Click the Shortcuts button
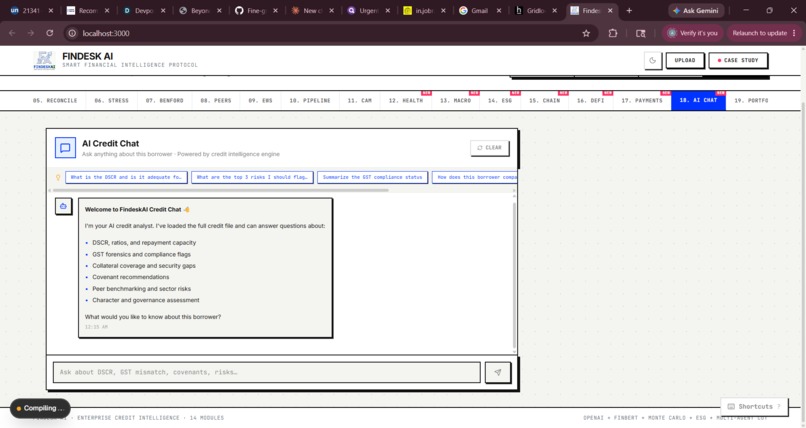 pos(754,406)
